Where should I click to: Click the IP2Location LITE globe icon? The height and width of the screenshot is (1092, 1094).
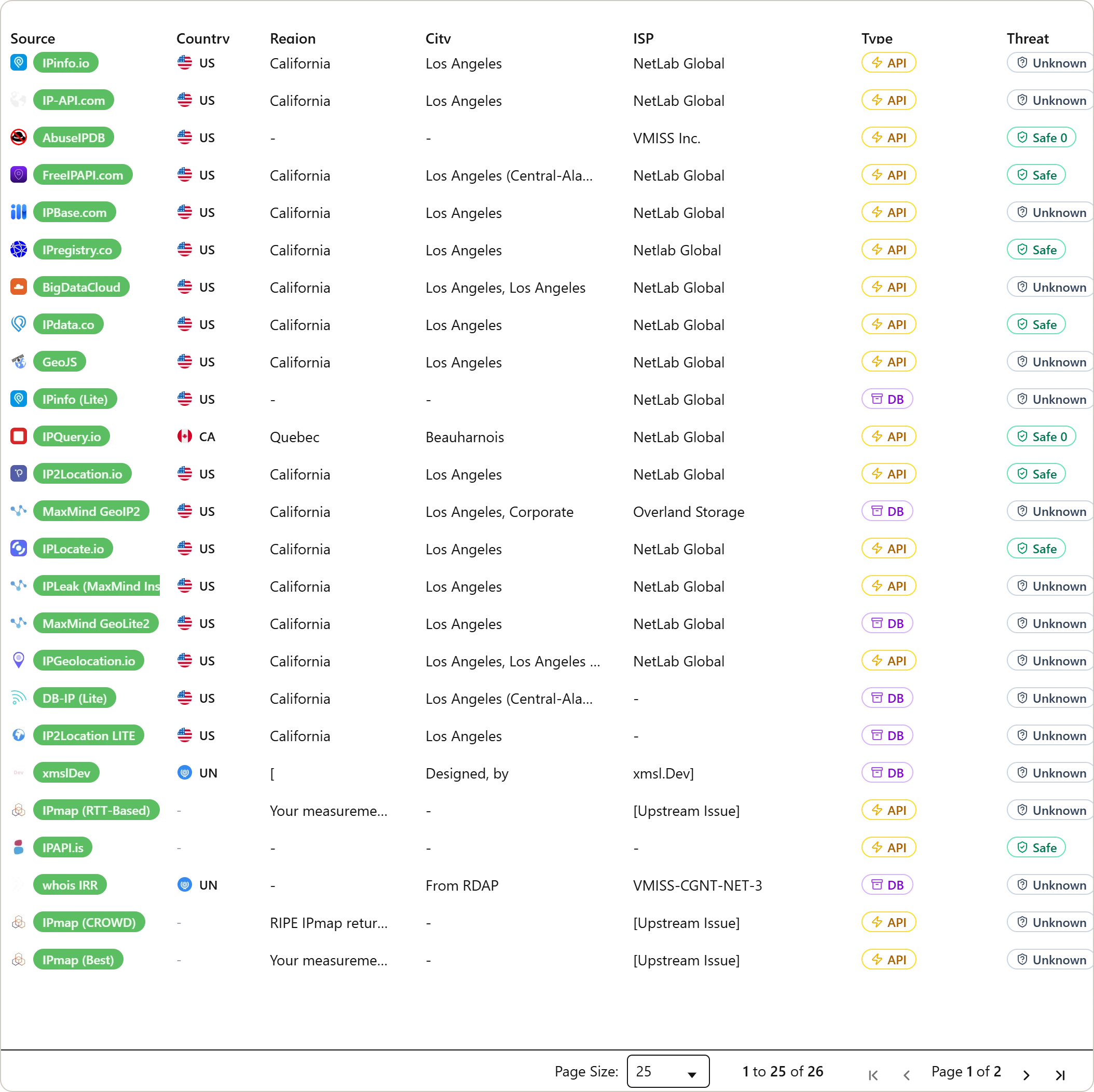tap(19, 735)
